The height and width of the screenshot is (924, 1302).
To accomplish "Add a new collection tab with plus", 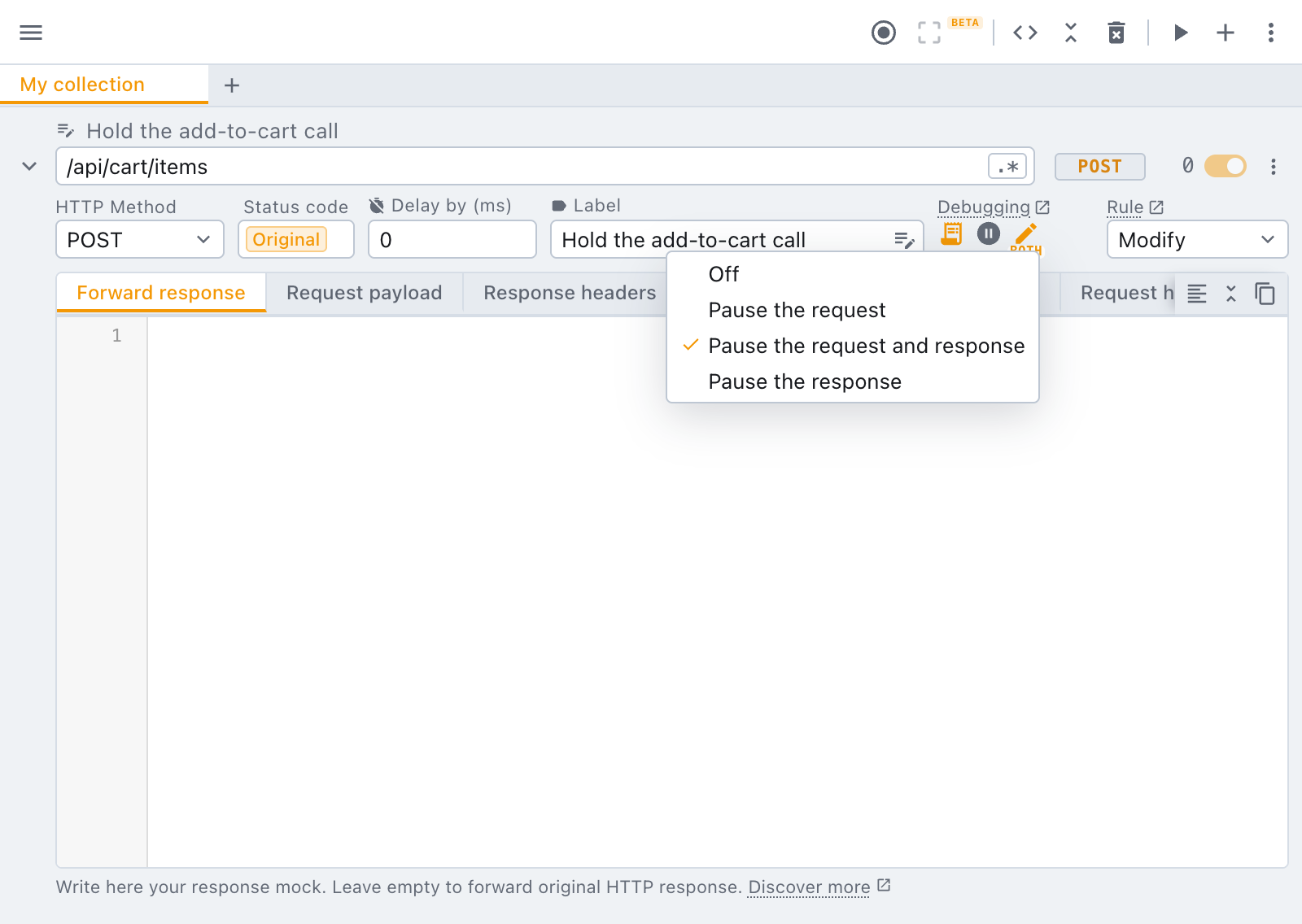I will (232, 85).
